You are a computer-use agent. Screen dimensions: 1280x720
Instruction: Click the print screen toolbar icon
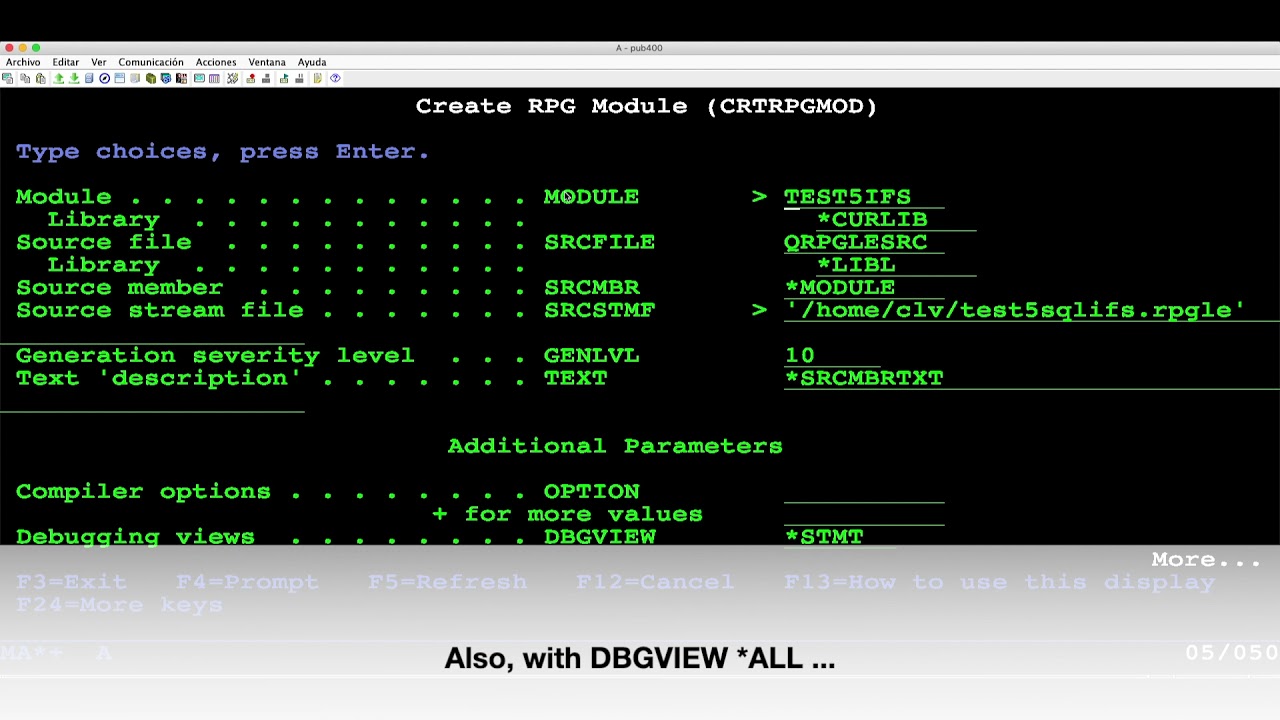pyautogui.click(x=7, y=78)
